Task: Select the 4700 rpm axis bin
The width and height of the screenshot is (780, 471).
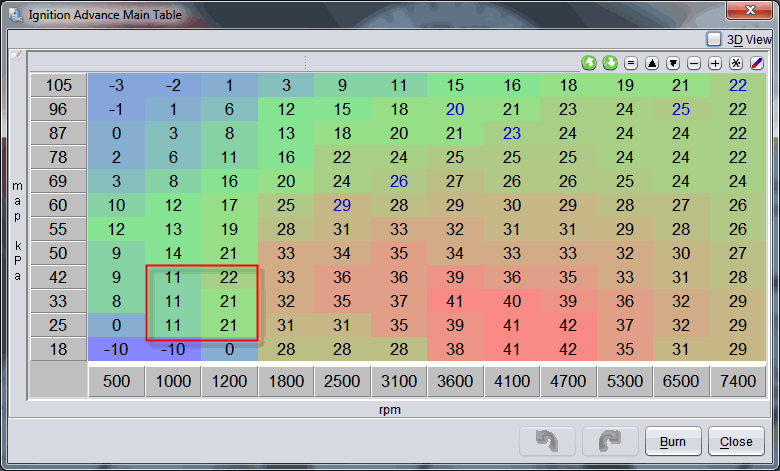Action: 568,381
